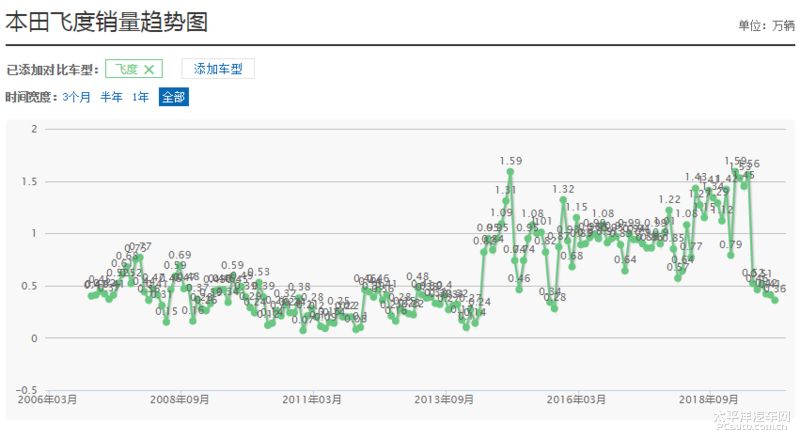Click the 2006年03月 axis label
This screenshot has width=800, height=438.
47,399
